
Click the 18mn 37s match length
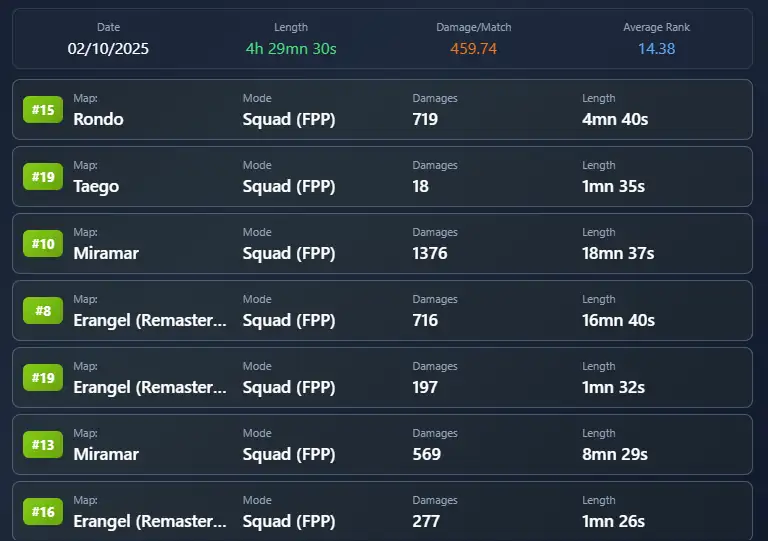tap(618, 253)
